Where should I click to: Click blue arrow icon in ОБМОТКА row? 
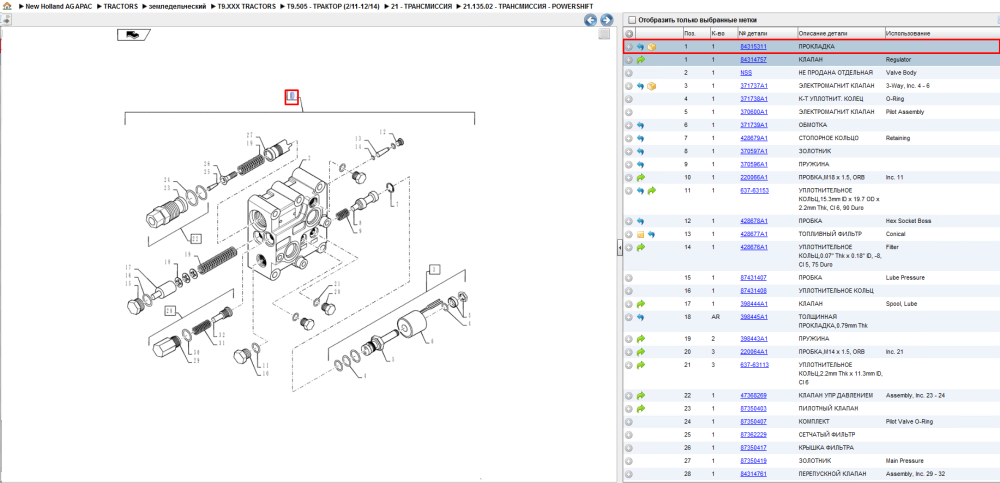pos(641,125)
